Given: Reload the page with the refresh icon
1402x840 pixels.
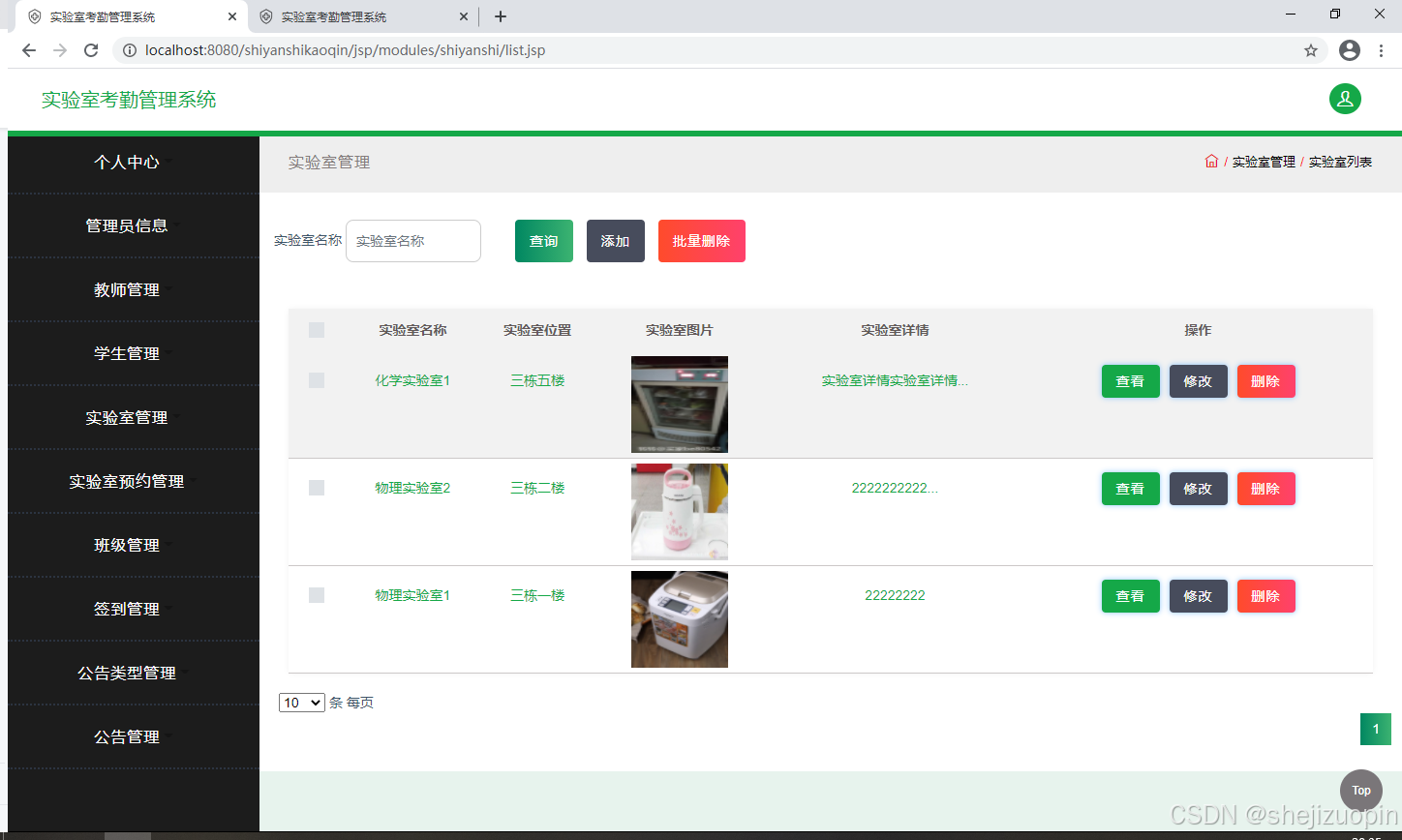Looking at the screenshot, I should pos(90,50).
